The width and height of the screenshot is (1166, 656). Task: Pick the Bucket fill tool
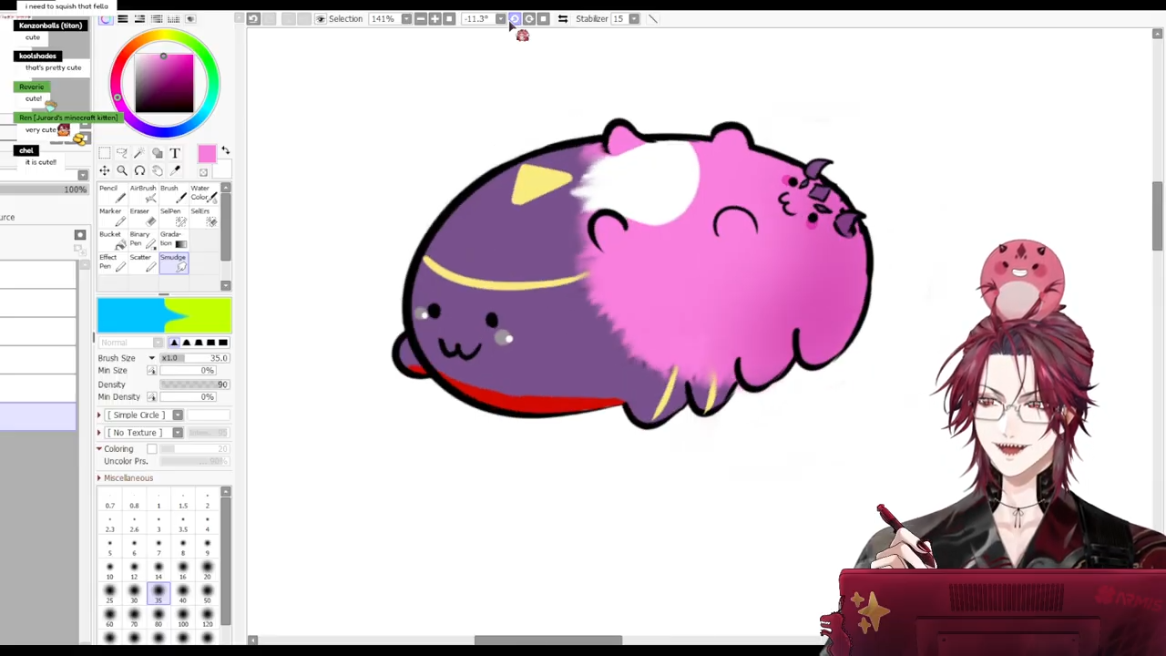pyautogui.click(x=112, y=240)
